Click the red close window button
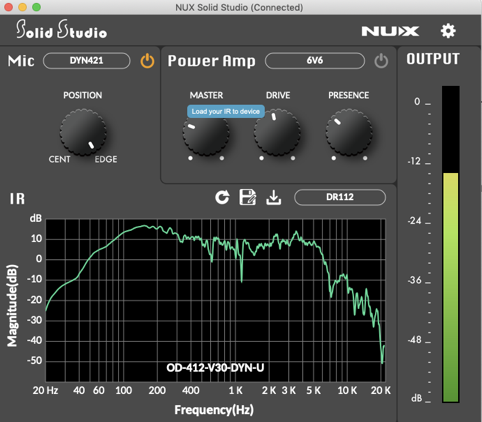The image size is (482, 422). point(9,7)
